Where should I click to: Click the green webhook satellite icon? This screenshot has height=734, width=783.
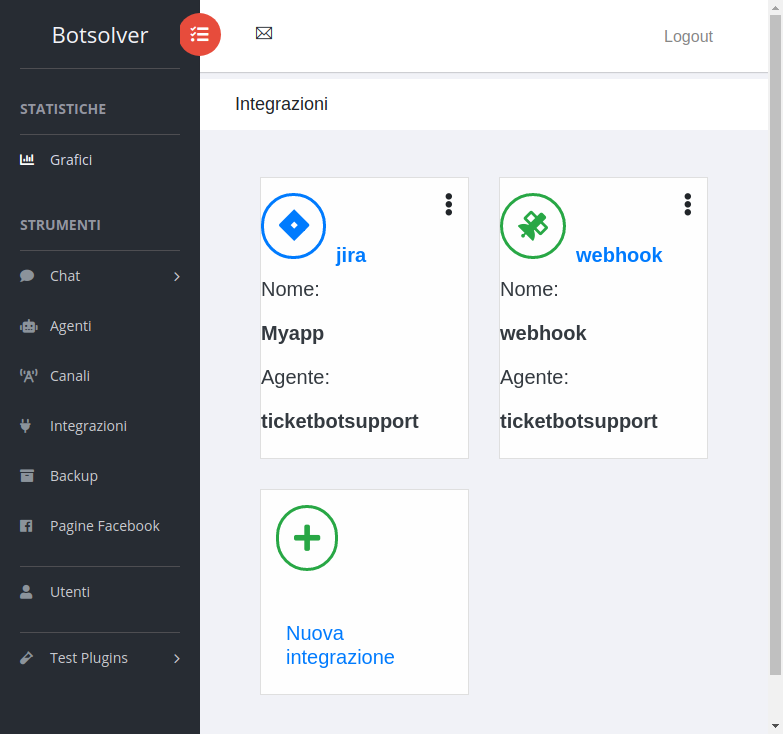[533, 226]
